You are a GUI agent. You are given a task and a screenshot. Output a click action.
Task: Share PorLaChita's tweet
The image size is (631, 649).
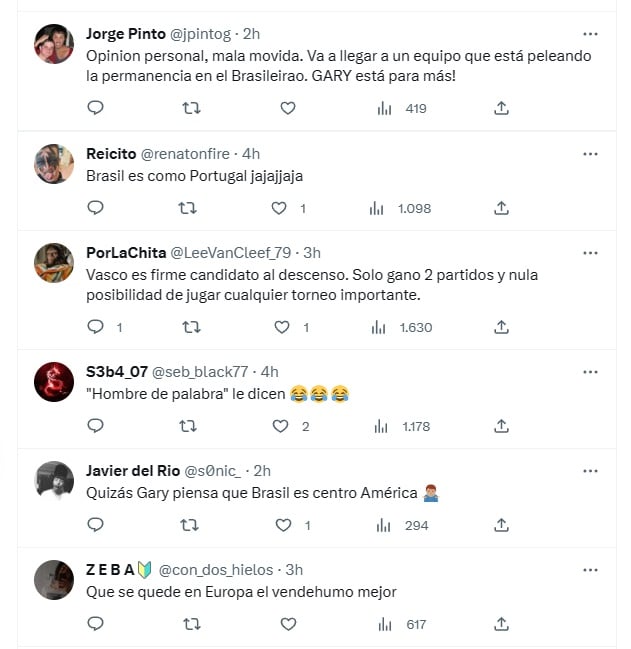pyautogui.click(x=502, y=327)
